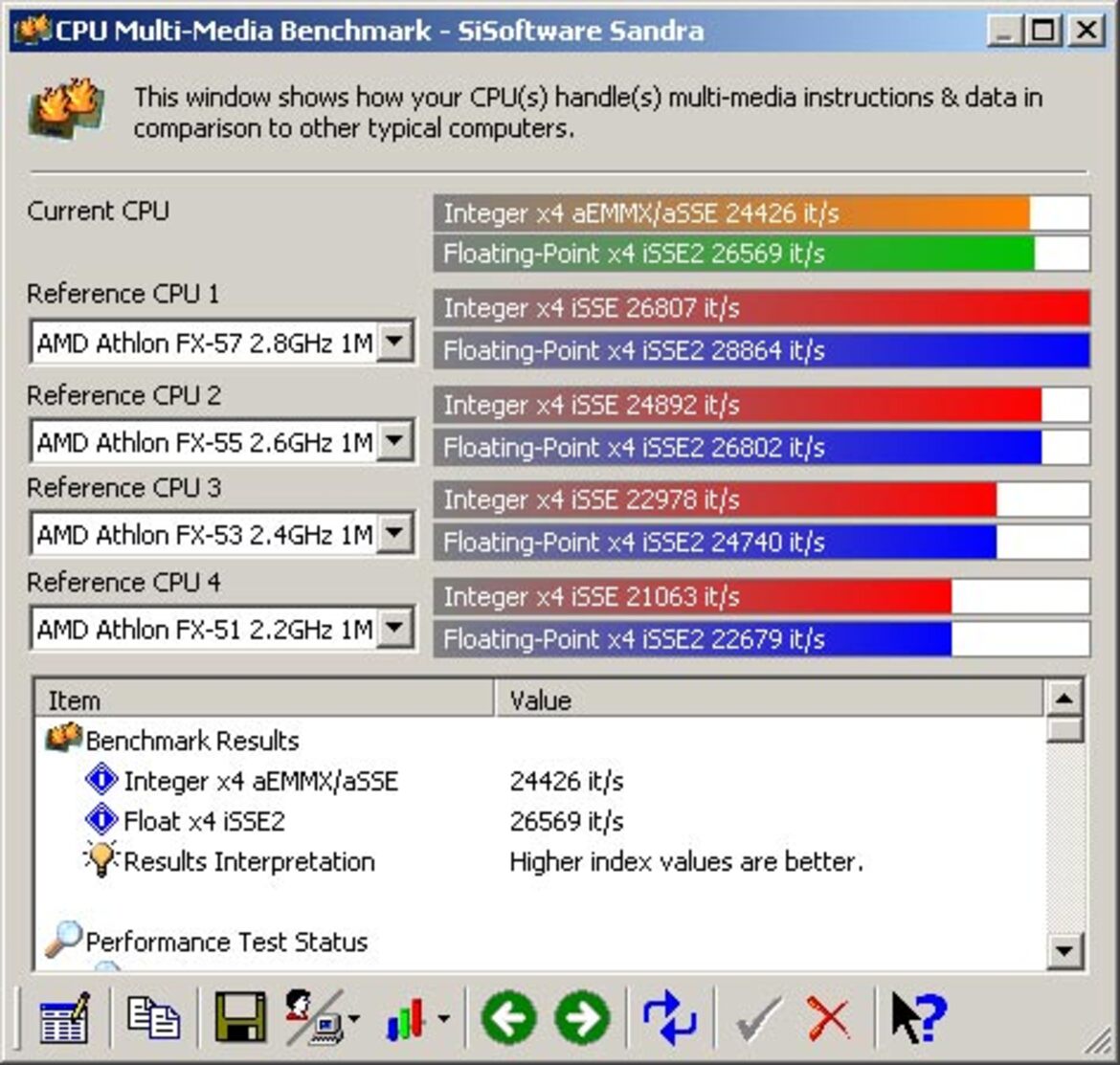
Task: Refresh the benchmark with the blue arrows icon
Action: [x=669, y=1018]
